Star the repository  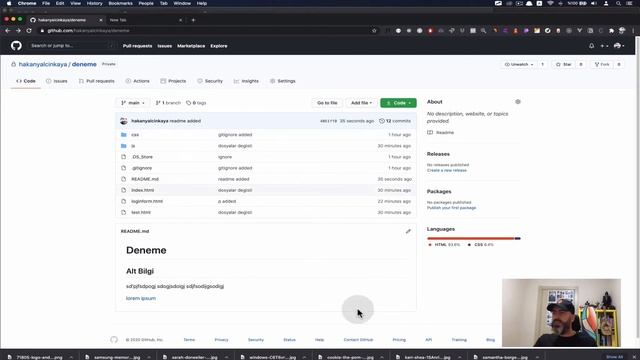pos(563,64)
